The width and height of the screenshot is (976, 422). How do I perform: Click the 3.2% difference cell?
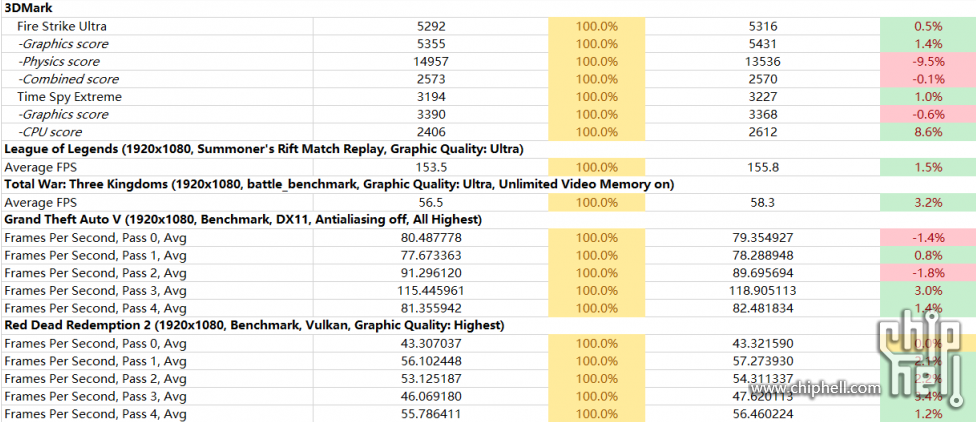point(928,202)
